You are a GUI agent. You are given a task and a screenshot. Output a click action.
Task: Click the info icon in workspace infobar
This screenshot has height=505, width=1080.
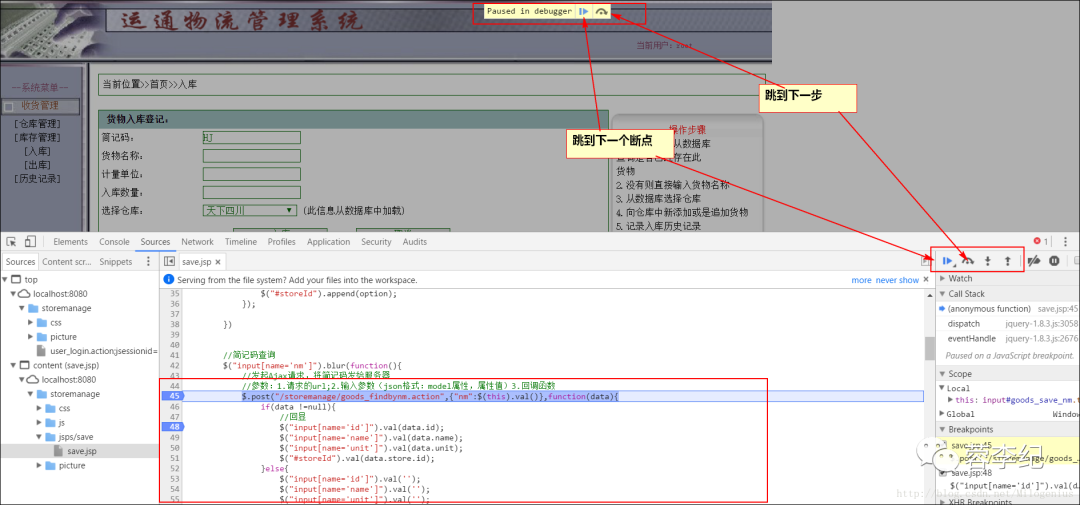(169, 280)
